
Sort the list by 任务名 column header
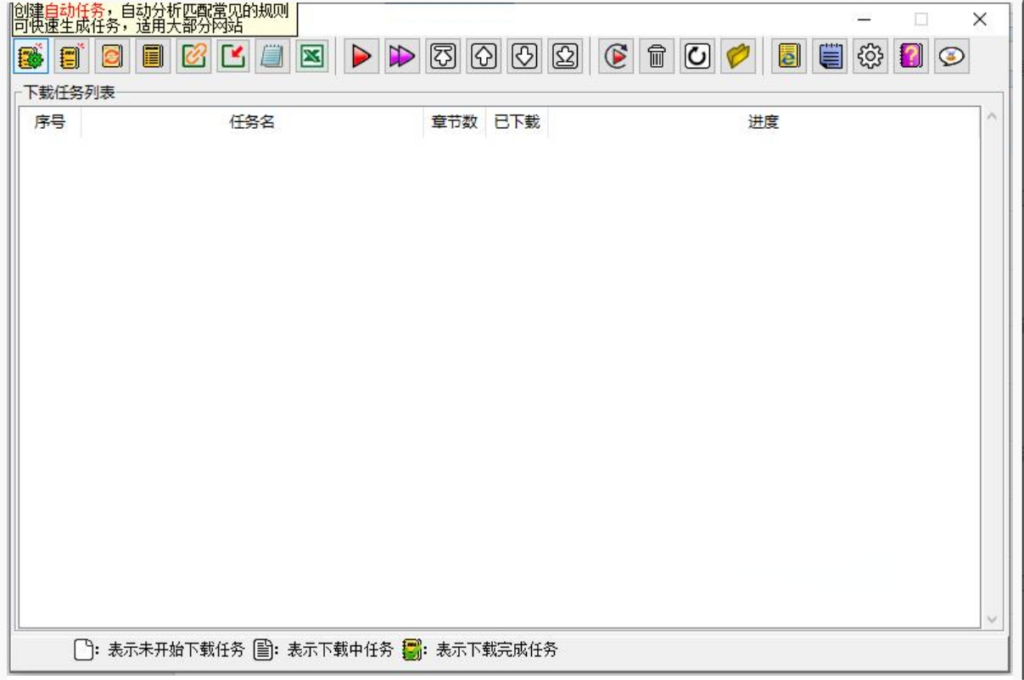(x=252, y=122)
